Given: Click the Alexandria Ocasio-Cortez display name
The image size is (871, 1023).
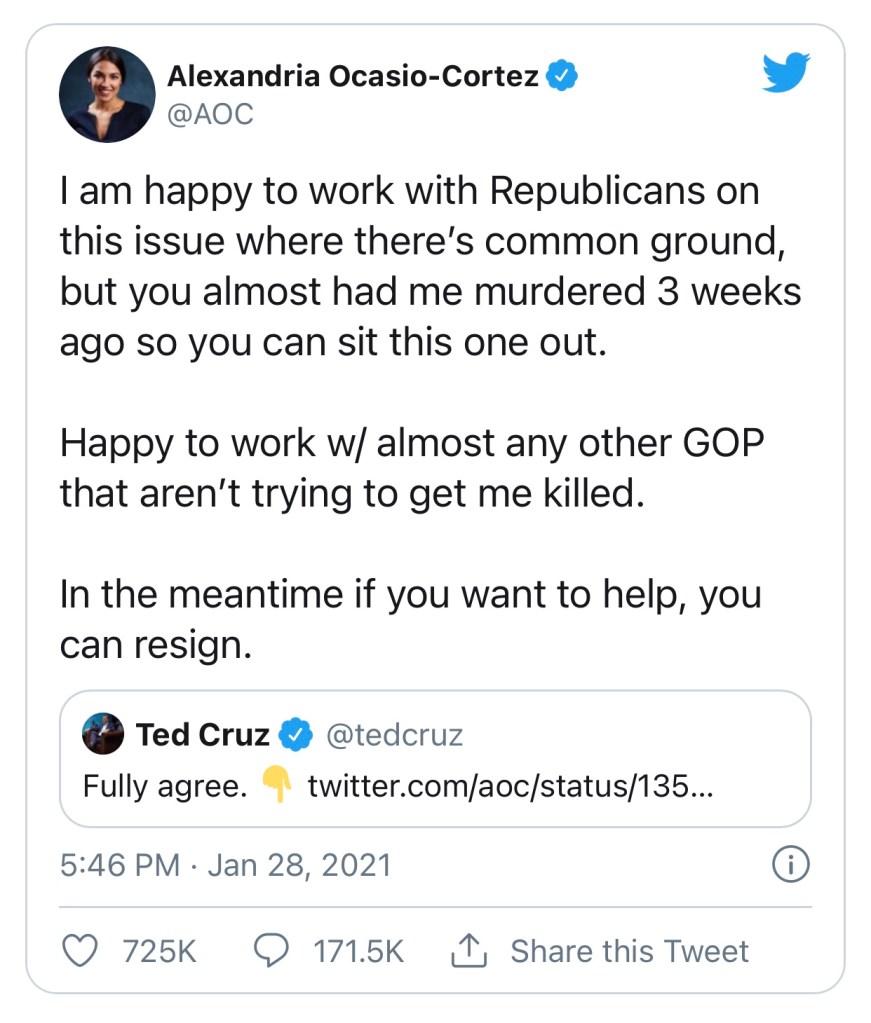Looking at the screenshot, I should tap(353, 75).
